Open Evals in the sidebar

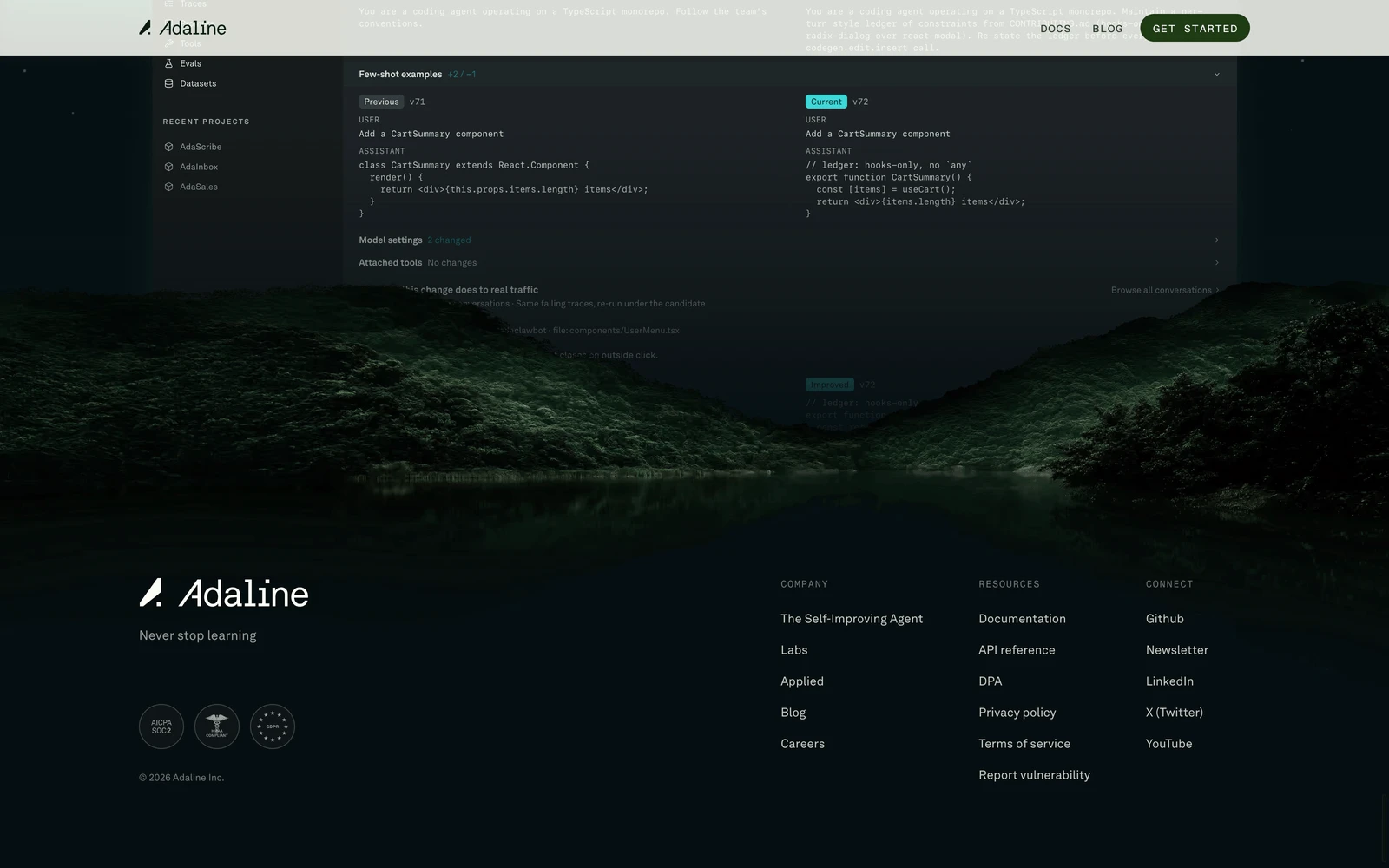(190, 63)
